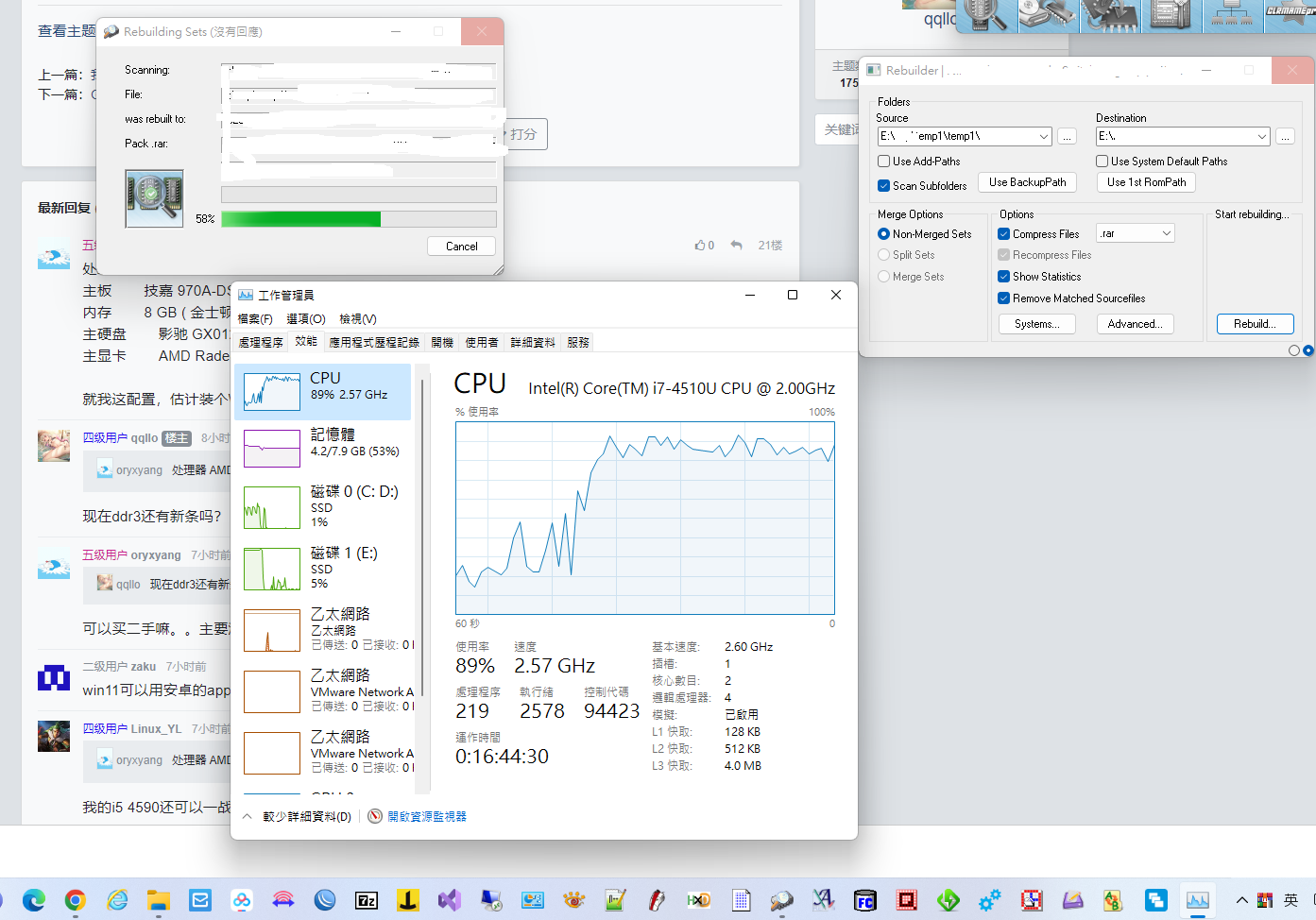Open the 檔案(F) menu in Task Manager
1316x920 pixels.
click(x=255, y=319)
